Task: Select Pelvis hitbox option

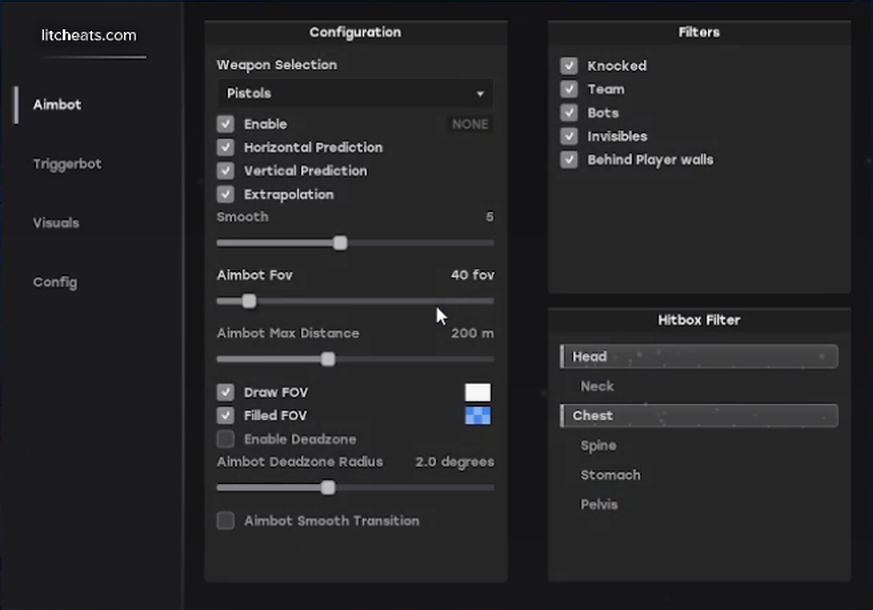Action: (x=599, y=505)
